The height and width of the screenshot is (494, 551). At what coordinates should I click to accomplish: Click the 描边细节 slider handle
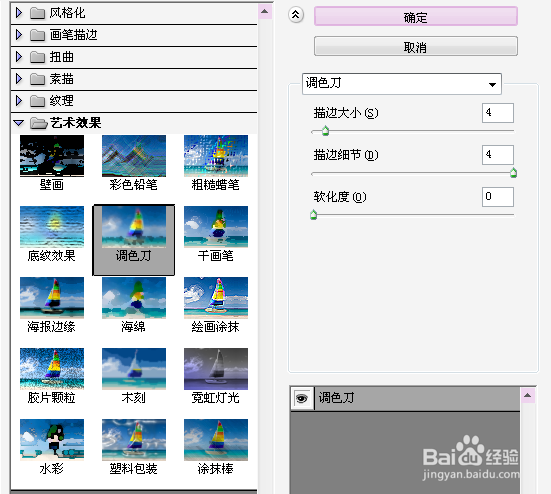click(x=513, y=173)
